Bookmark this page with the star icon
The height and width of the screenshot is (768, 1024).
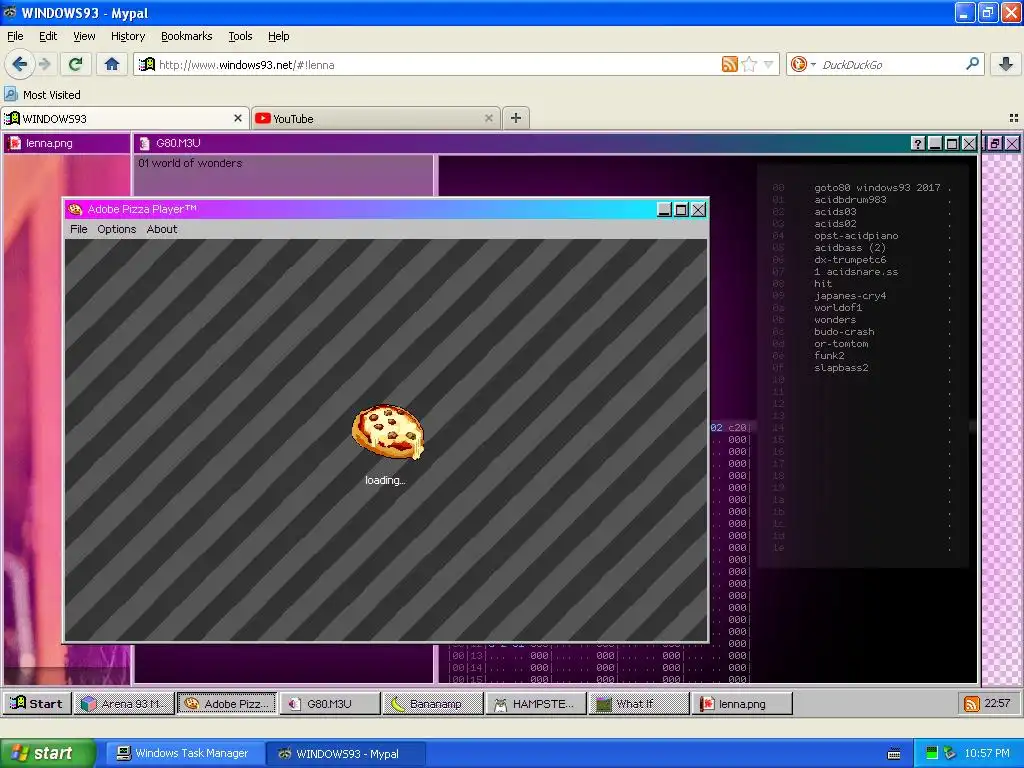pos(749,64)
